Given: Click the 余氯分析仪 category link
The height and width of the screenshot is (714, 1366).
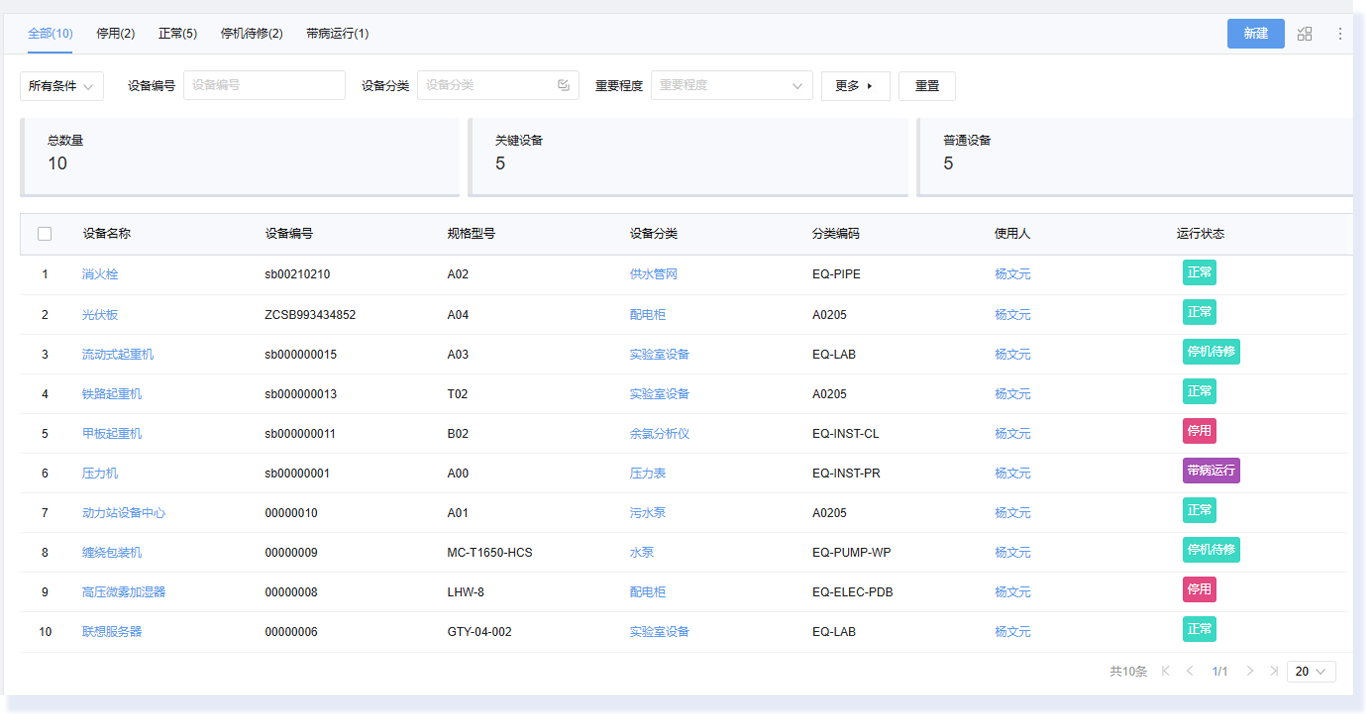Looking at the screenshot, I should tap(660, 433).
